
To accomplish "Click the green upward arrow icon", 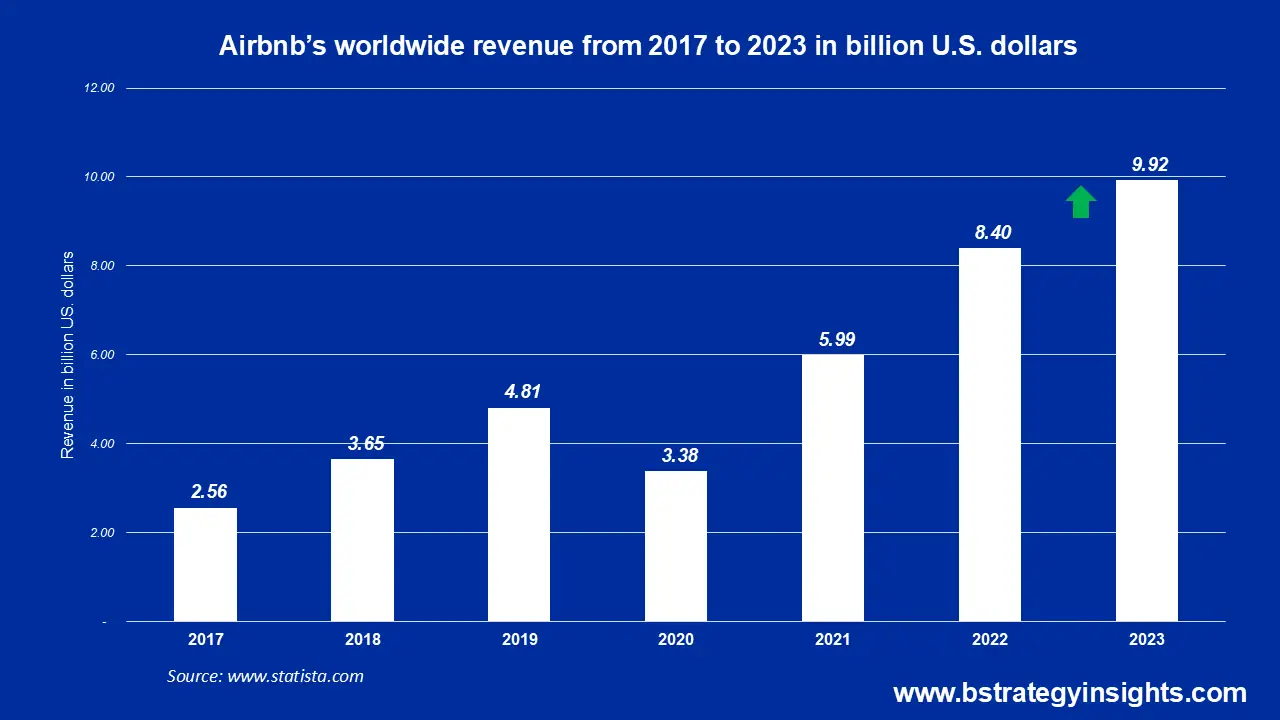I will click(x=1080, y=202).
